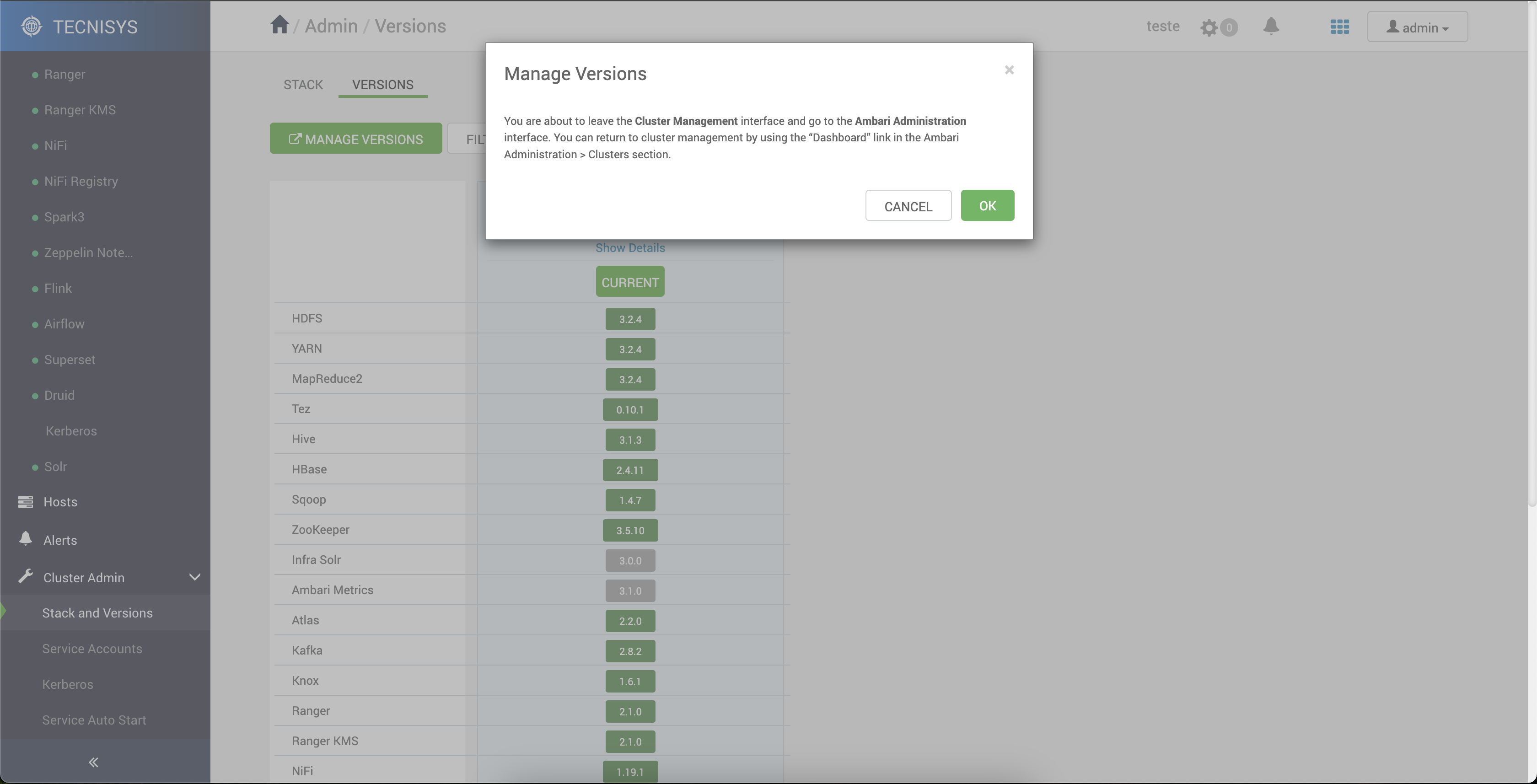The image size is (1537, 784).
Task: Click CANCEL in Manage Versions dialog
Action: coord(908,206)
